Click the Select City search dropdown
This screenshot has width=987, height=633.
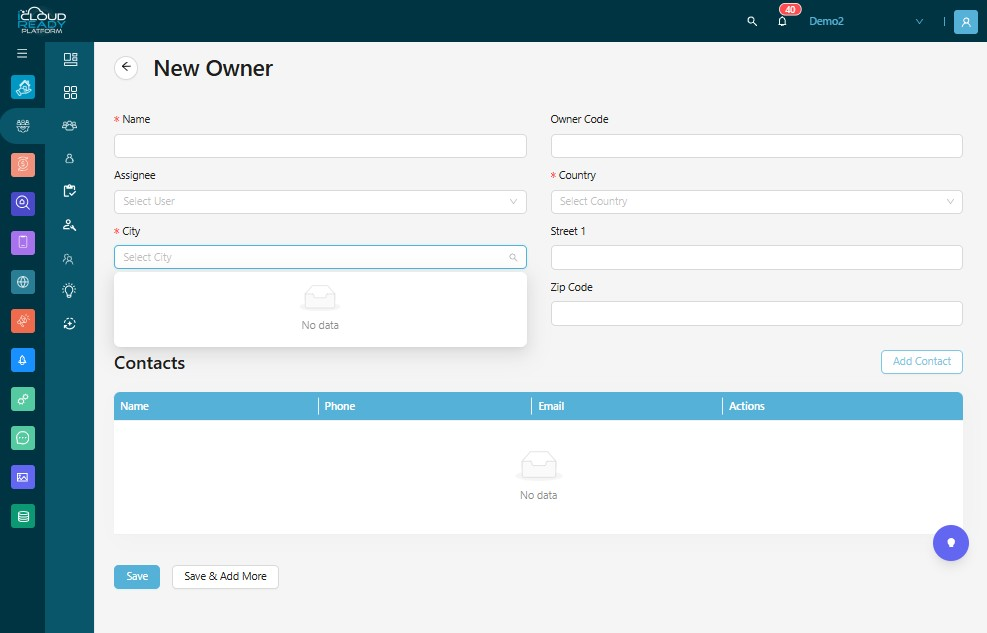(x=320, y=257)
